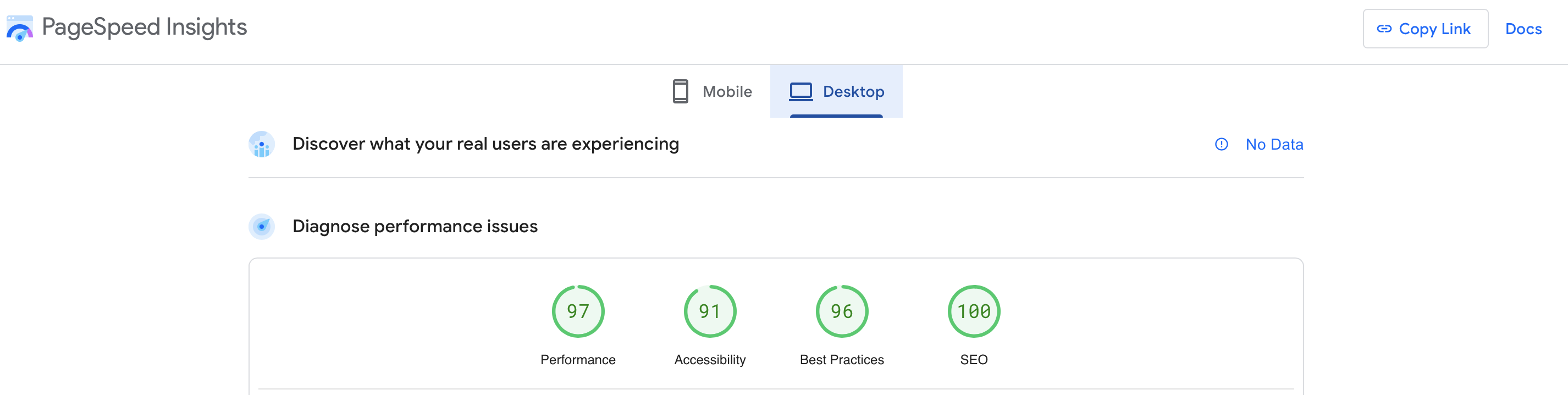Click the SEO label
This screenshot has width=1568, height=395.
point(973,360)
